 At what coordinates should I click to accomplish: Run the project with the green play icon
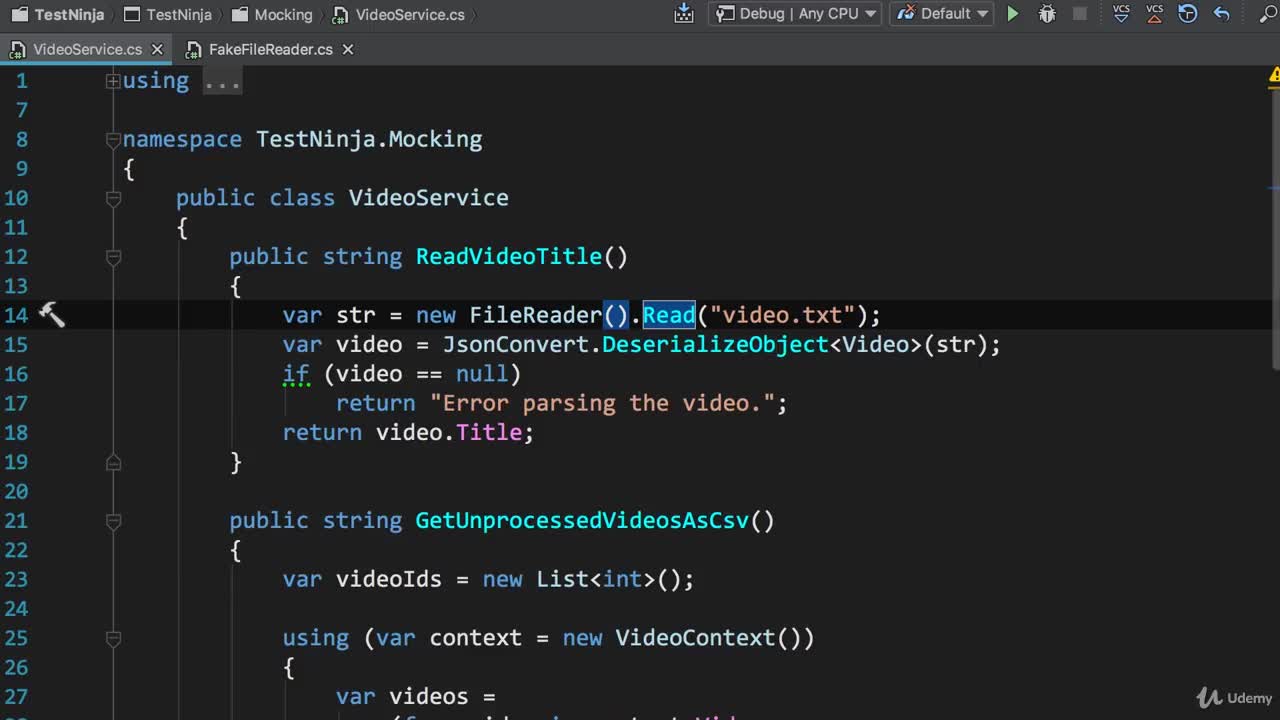click(1013, 14)
